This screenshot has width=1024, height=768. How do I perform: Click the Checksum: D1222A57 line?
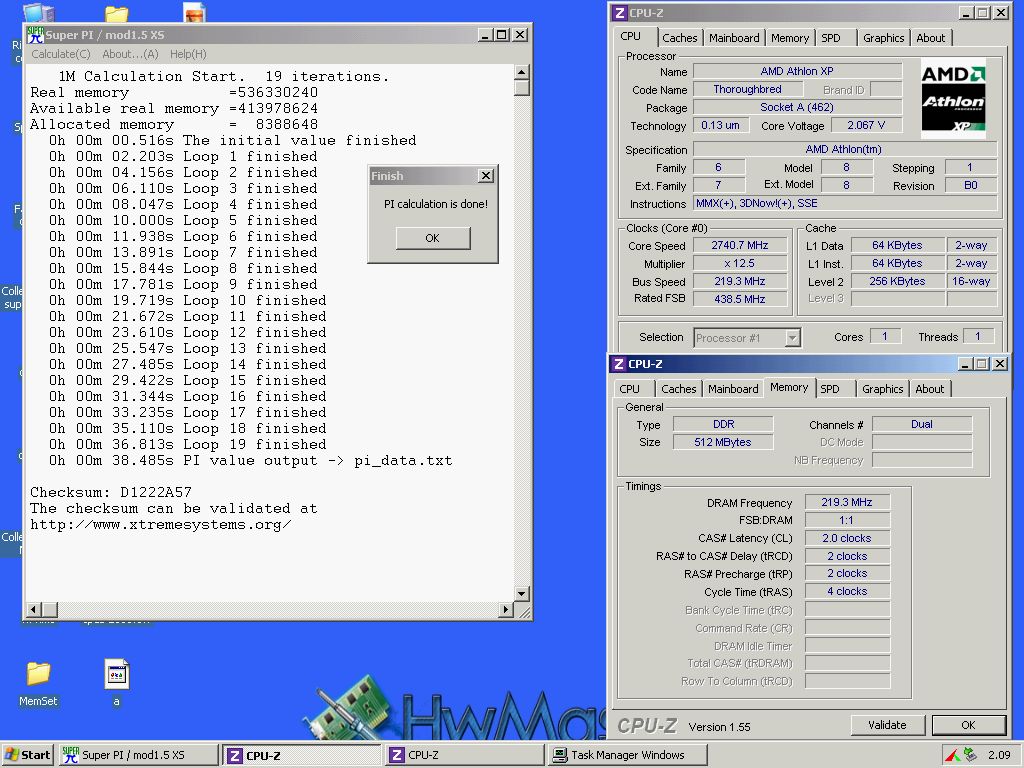click(111, 492)
